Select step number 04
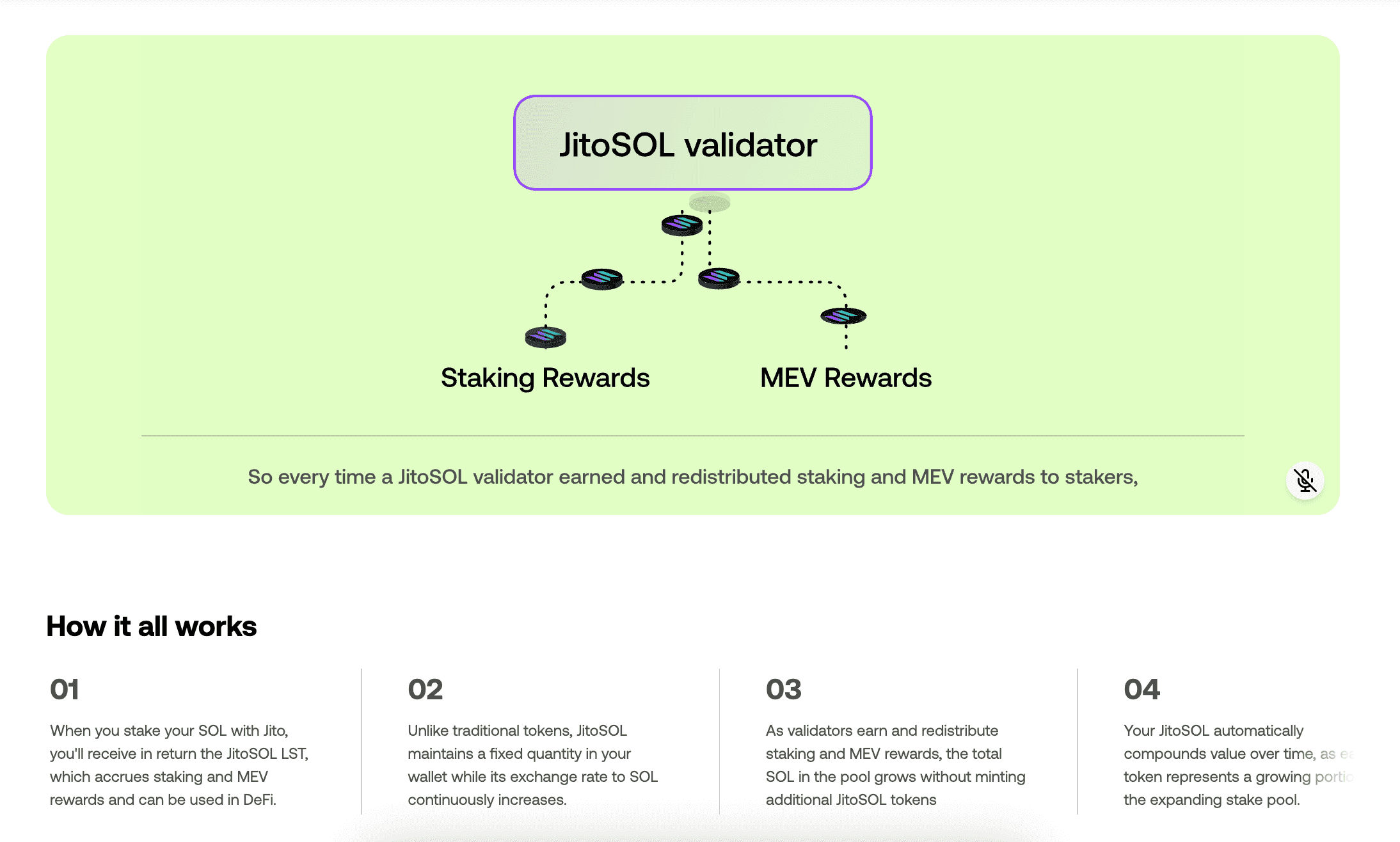This screenshot has height=842, width=1400. 1141,689
